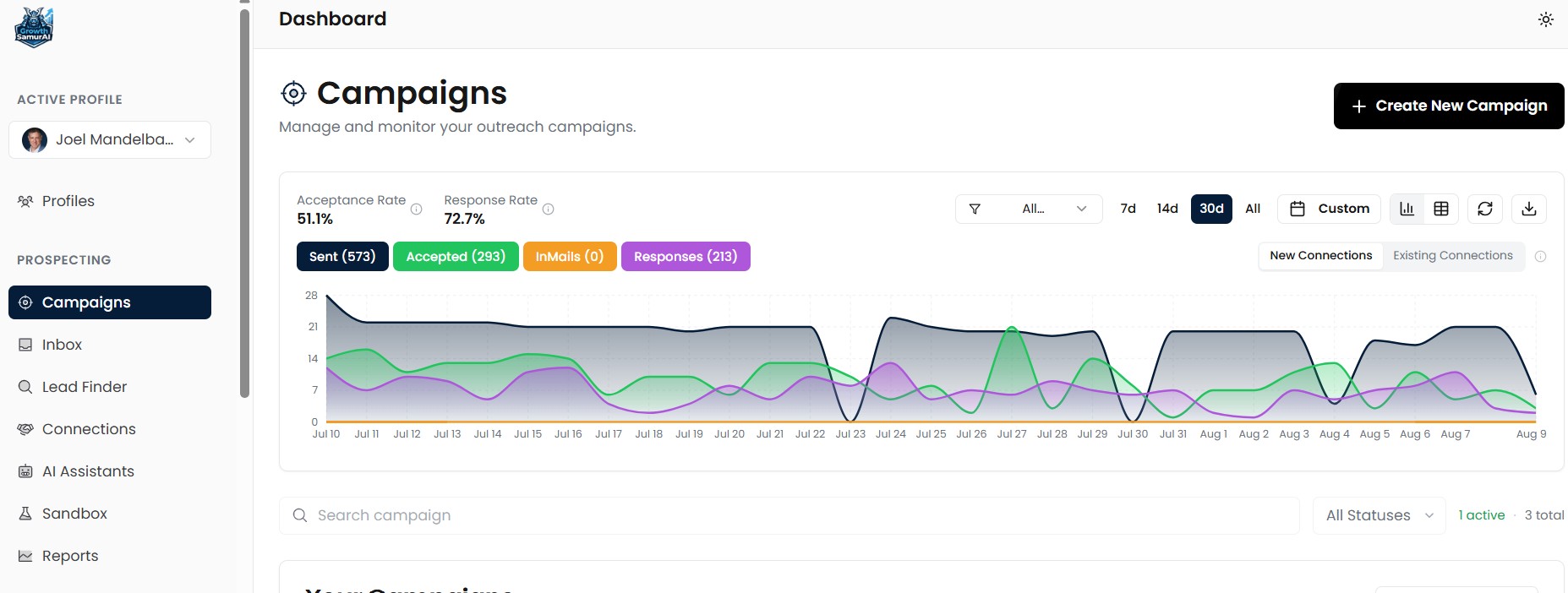Click the AI Assistants robot icon
Viewport: 1568px width, 593px height.
[x=25, y=471]
